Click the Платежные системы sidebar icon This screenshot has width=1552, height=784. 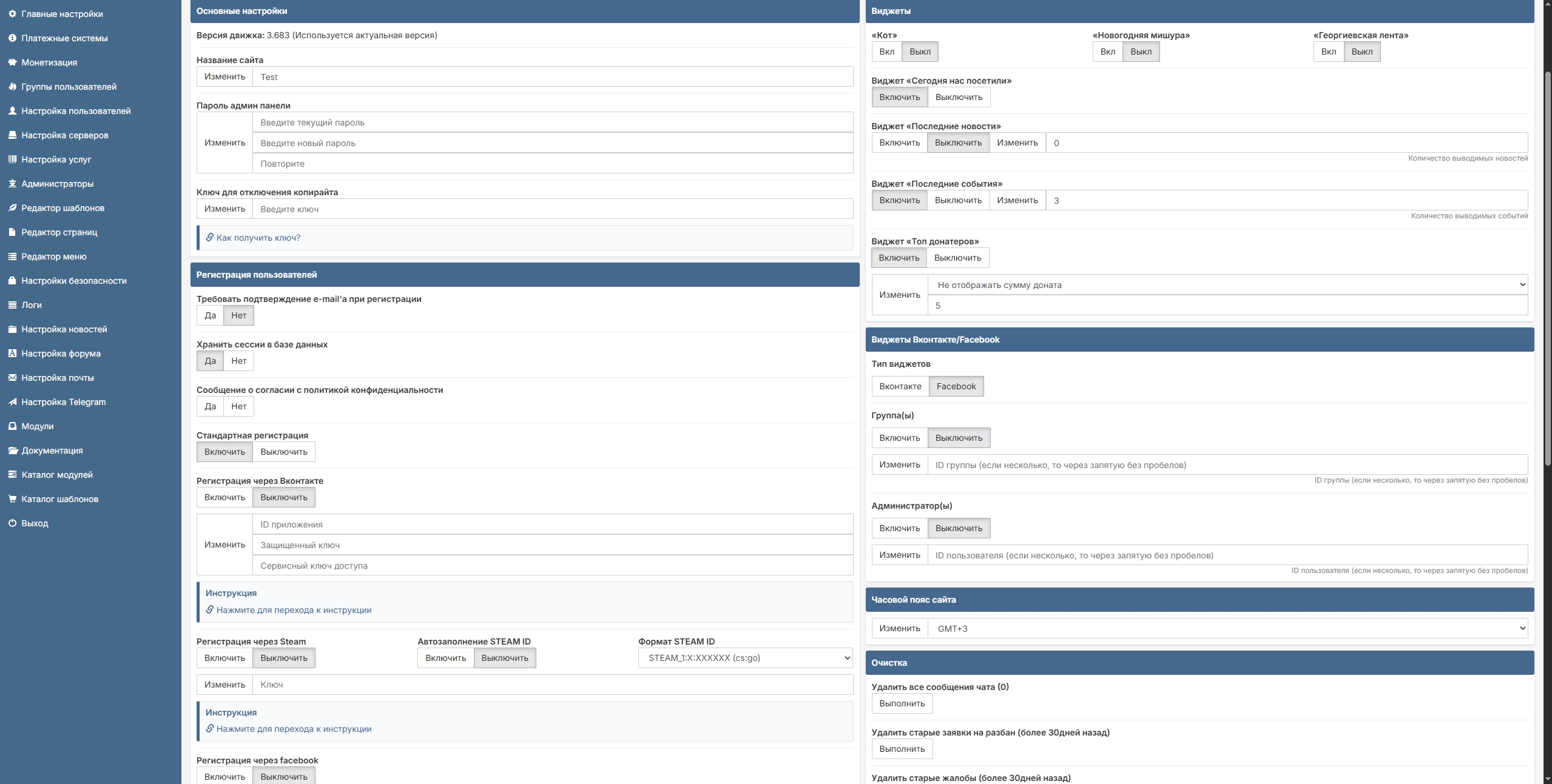pyautogui.click(x=12, y=38)
